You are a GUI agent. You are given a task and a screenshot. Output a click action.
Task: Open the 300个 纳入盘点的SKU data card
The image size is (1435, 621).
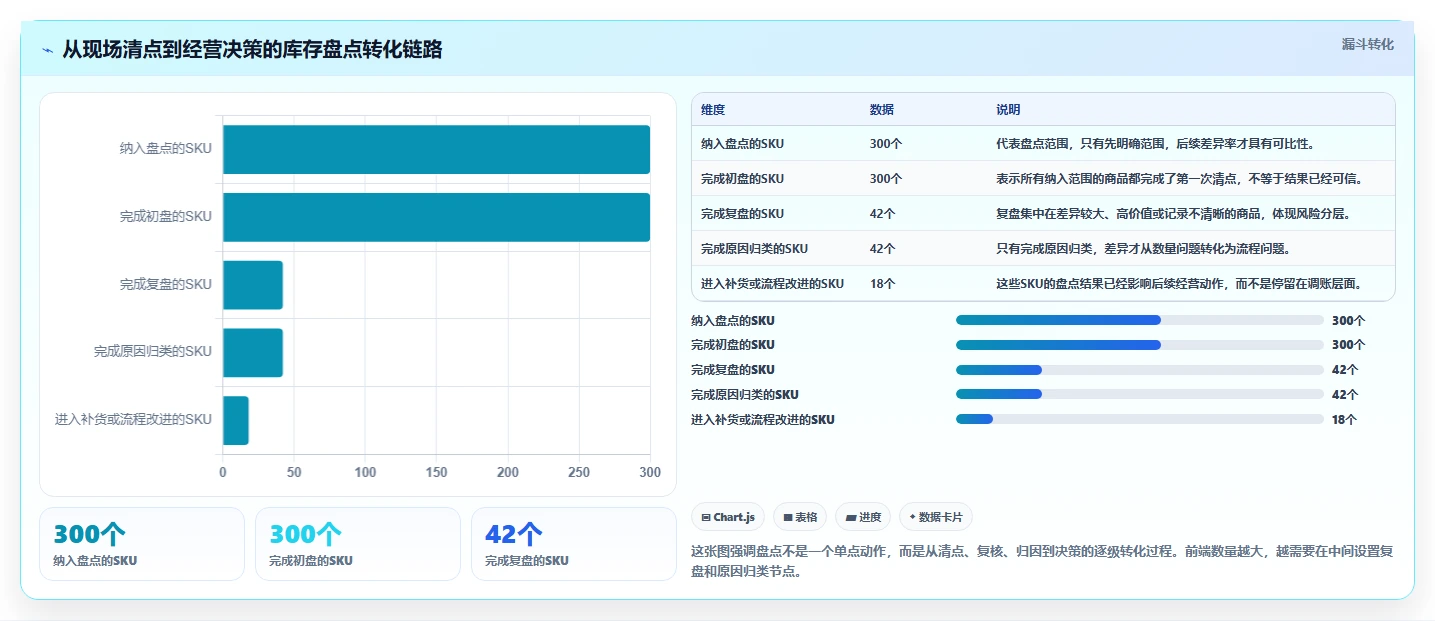click(142, 544)
